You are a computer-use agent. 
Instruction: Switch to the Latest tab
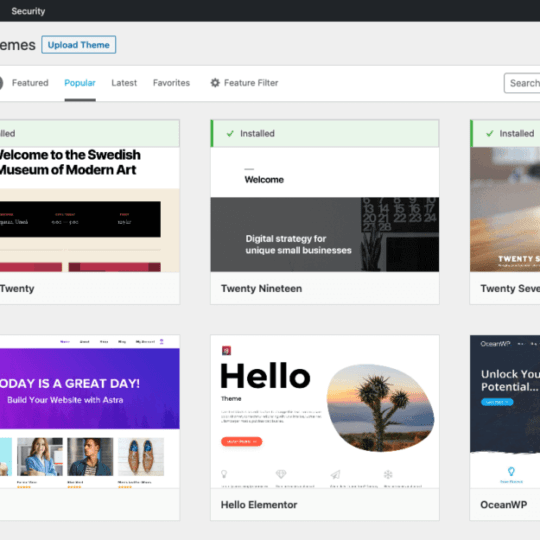click(124, 83)
